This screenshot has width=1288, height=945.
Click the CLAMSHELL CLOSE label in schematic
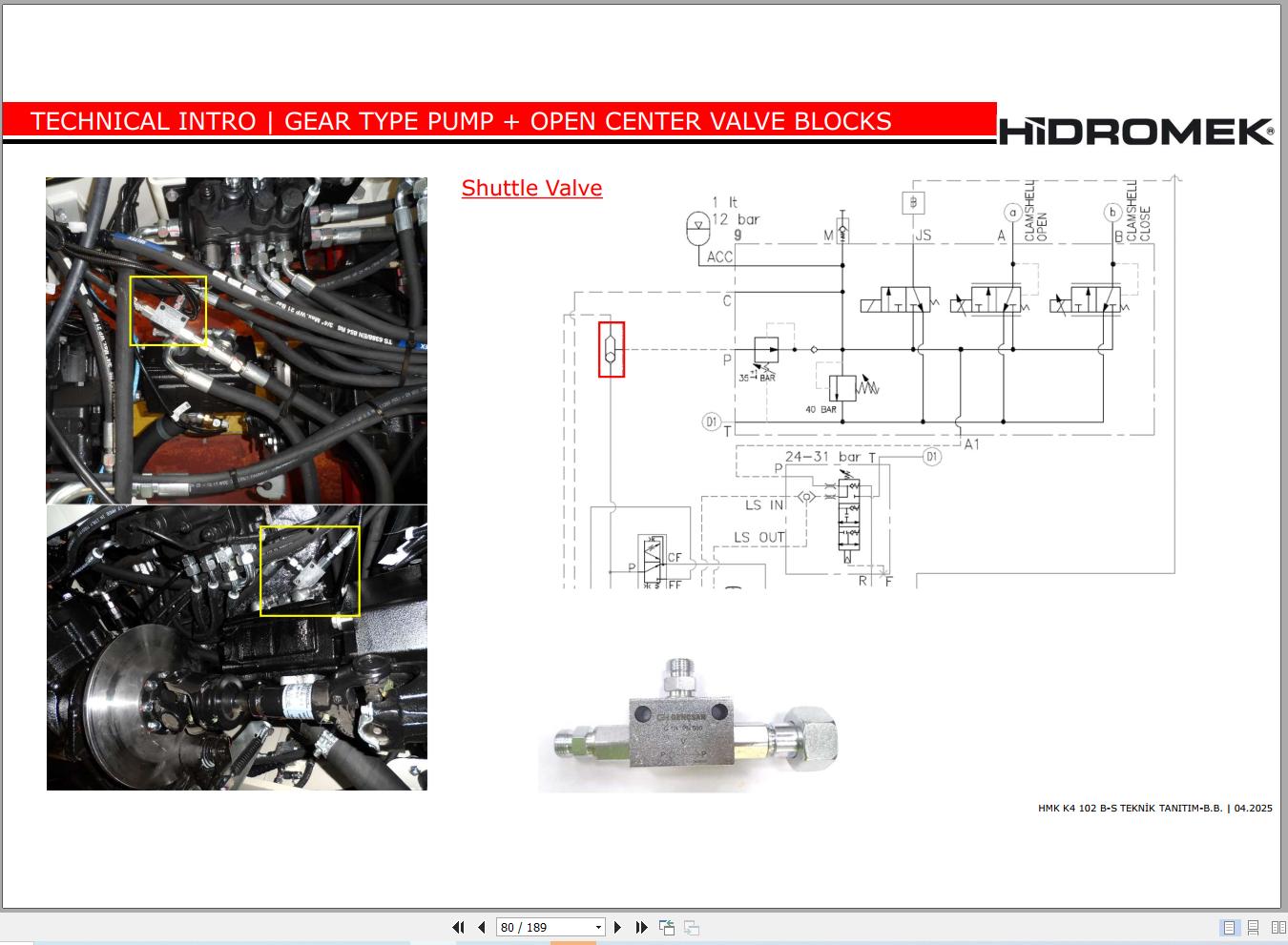pyautogui.click(x=1138, y=210)
